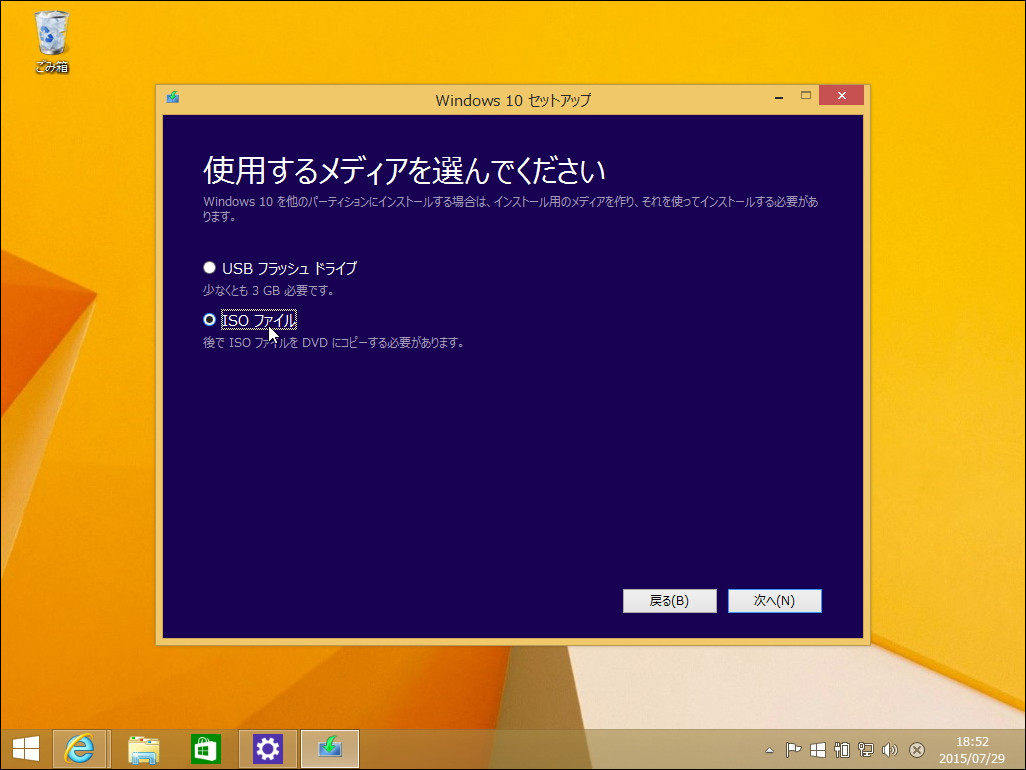Open the Action Center flag icon
The width and height of the screenshot is (1026, 770).
[x=792, y=749]
